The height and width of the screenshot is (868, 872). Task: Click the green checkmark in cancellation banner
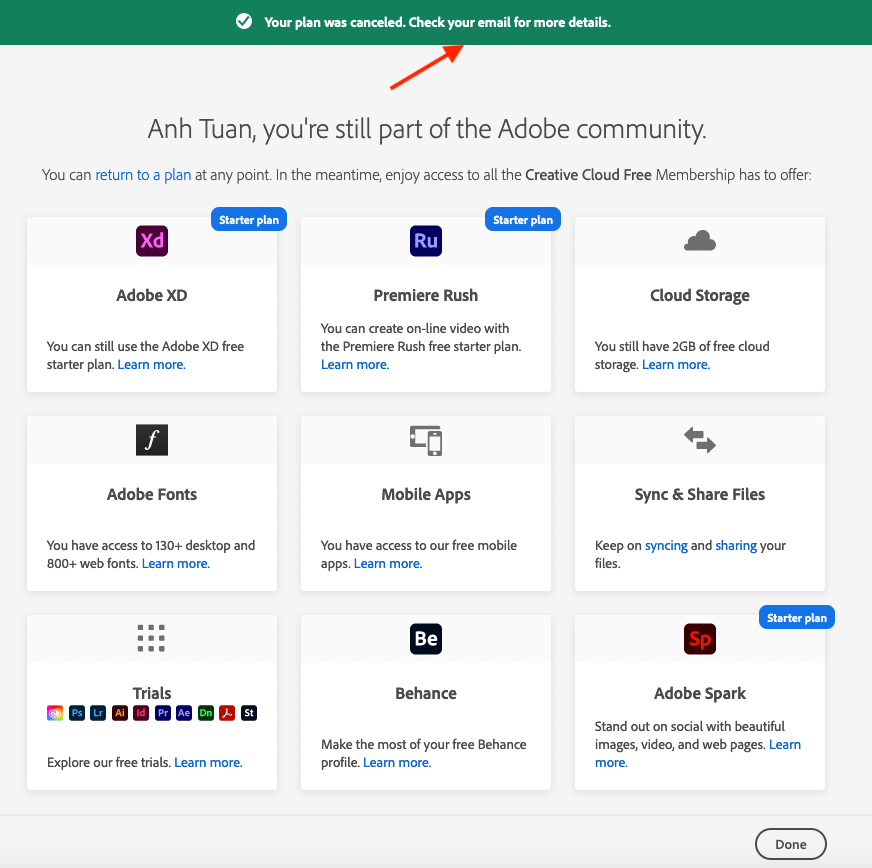244,22
